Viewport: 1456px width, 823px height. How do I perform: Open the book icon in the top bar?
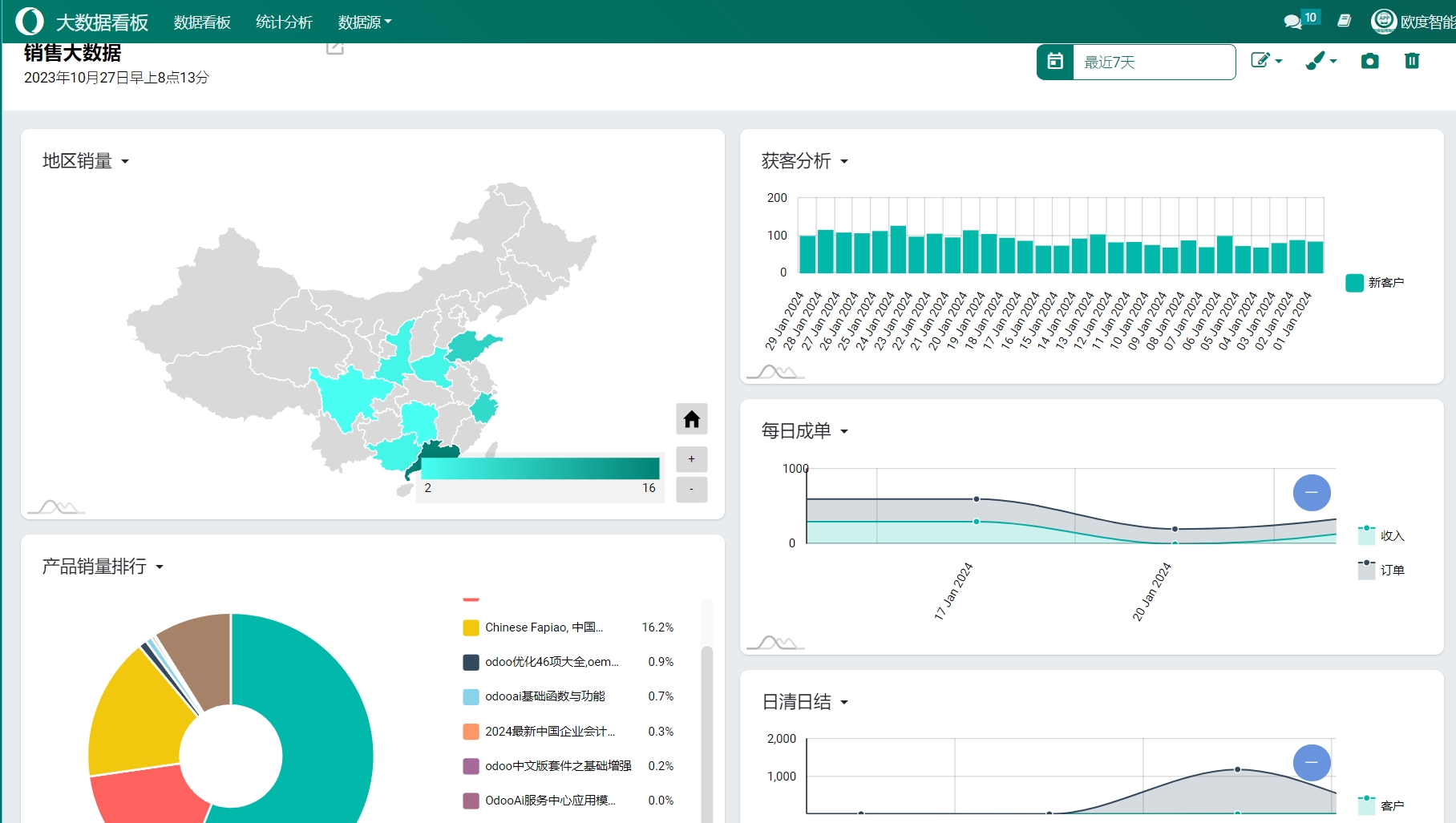click(x=1345, y=21)
